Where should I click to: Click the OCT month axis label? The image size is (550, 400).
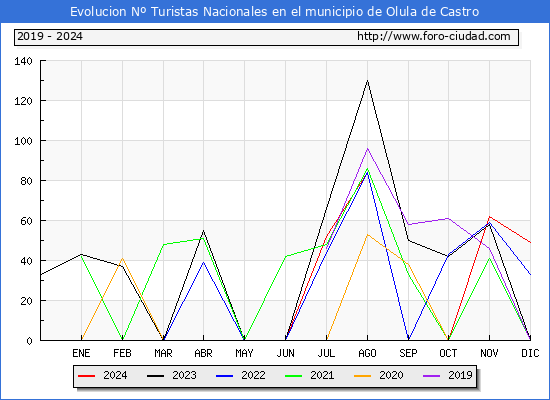448,353
